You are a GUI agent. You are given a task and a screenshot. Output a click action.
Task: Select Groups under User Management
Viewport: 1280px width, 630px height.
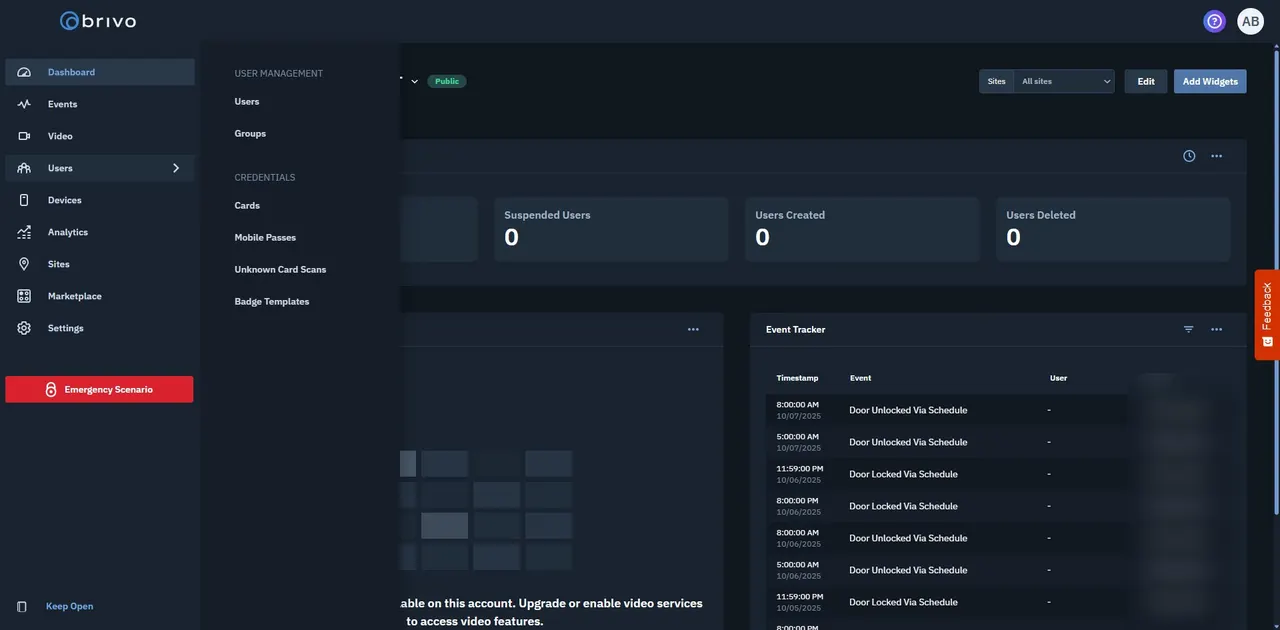tap(250, 134)
